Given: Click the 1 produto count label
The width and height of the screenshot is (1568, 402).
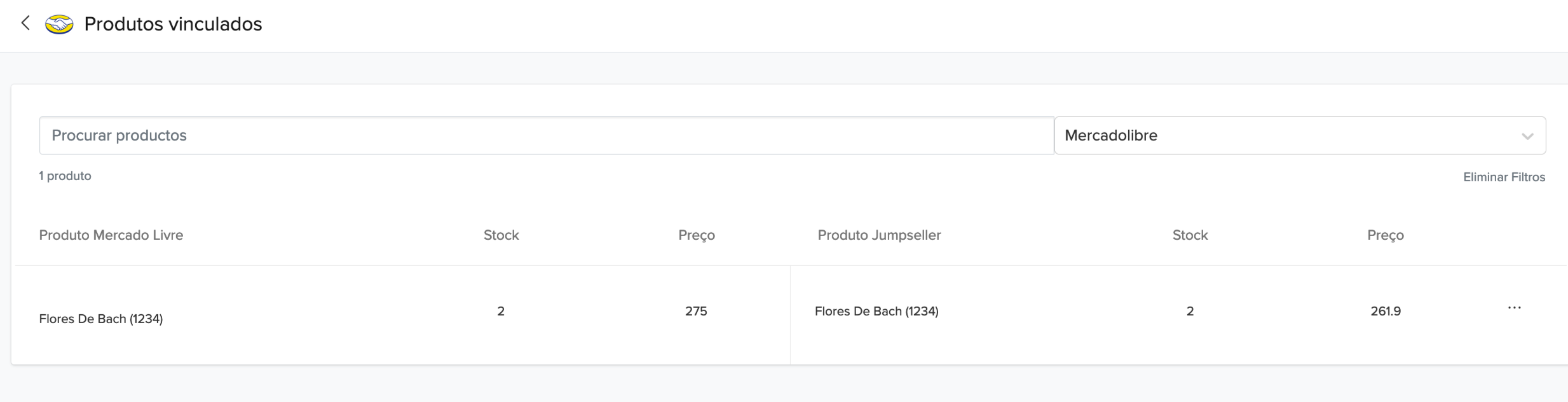Looking at the screenshot, I should [x=65, y=176].
